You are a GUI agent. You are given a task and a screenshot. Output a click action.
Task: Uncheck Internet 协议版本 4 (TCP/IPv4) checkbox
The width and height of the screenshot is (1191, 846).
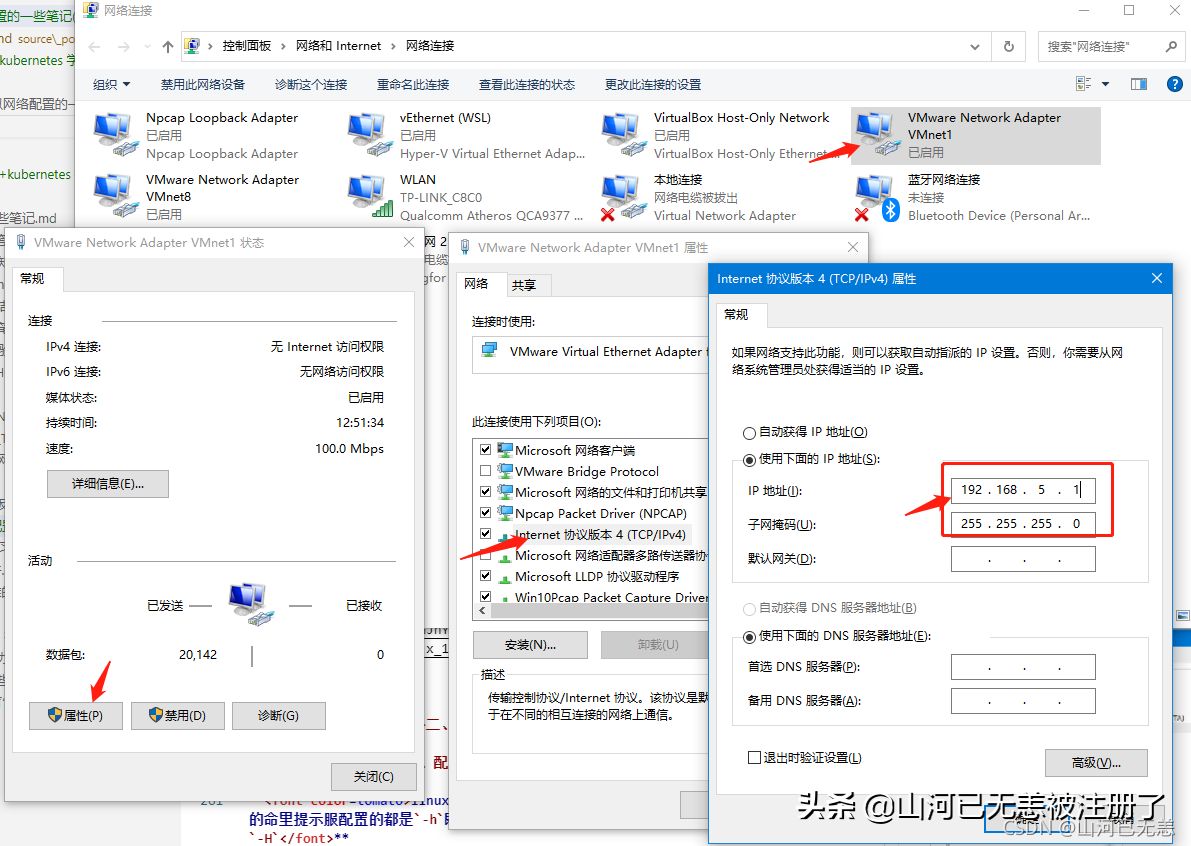[x=485, y=533]
